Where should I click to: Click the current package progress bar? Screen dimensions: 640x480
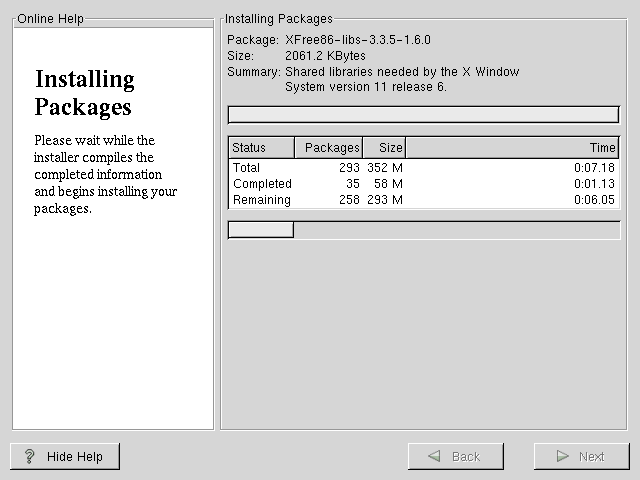point(424,114)
